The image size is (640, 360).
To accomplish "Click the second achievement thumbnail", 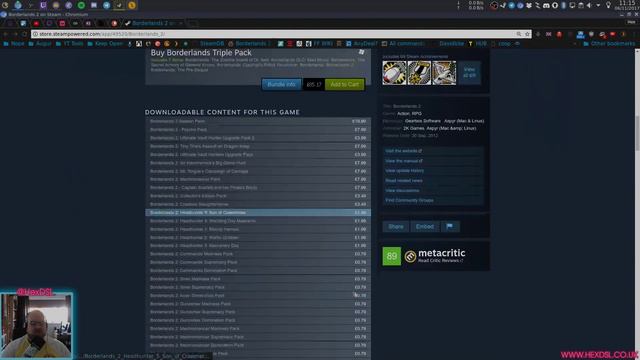I will (419, 73).
